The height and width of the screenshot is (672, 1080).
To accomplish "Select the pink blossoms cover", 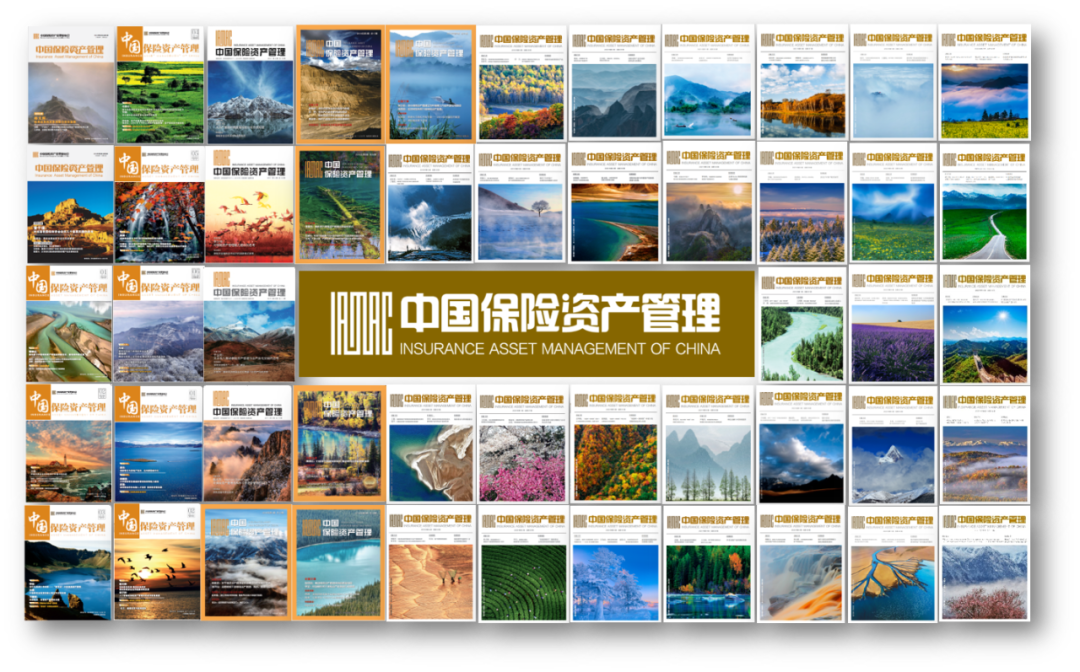I will [521, 445].
